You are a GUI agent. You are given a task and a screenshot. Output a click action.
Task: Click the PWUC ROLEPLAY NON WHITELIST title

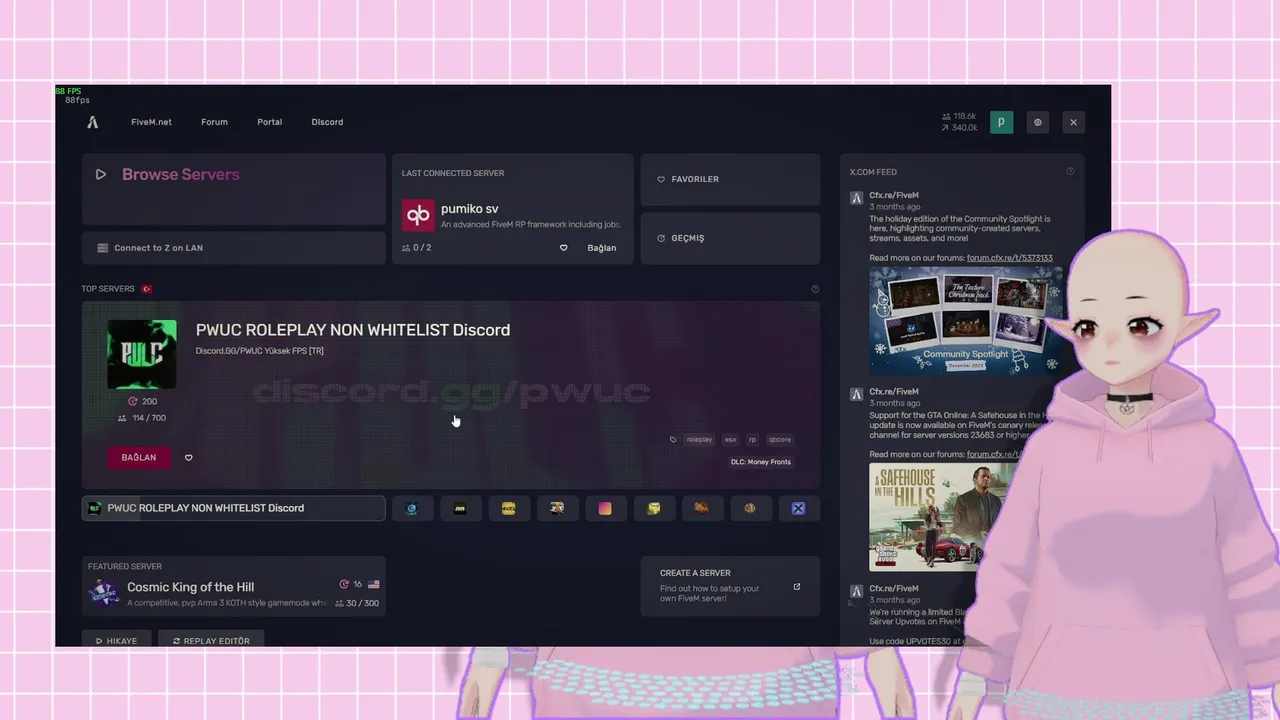[353, 330]
